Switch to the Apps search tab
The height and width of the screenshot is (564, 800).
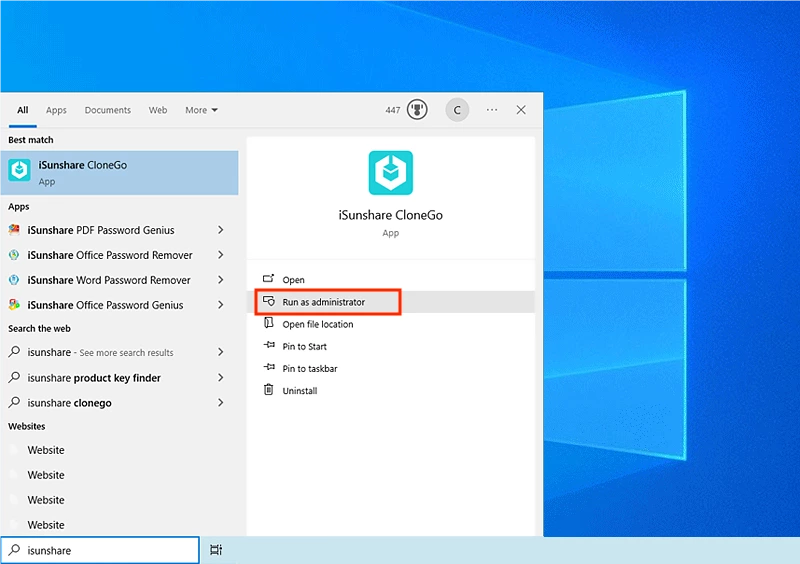[x=56, y=110]
